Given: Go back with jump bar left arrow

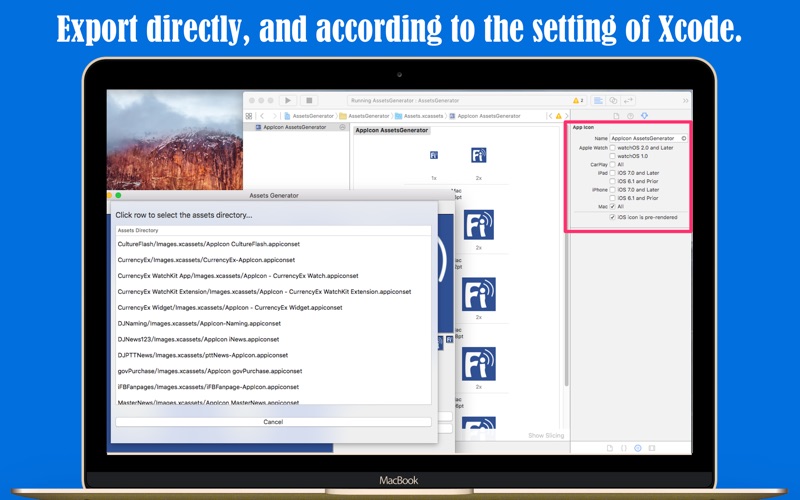Looking at the screenshot, I should coord(262,116).
